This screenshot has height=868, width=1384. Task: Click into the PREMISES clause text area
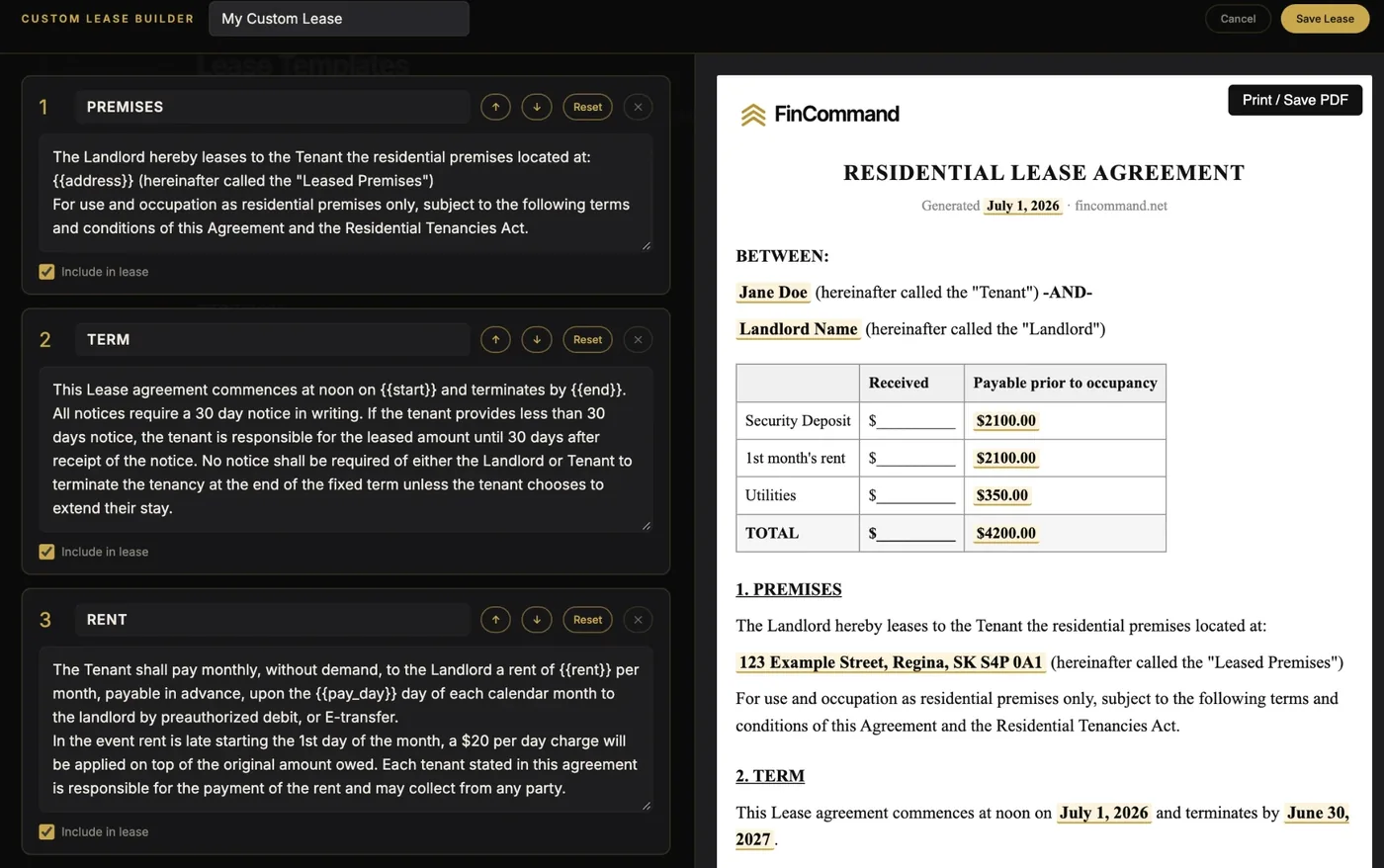point(346,193)
